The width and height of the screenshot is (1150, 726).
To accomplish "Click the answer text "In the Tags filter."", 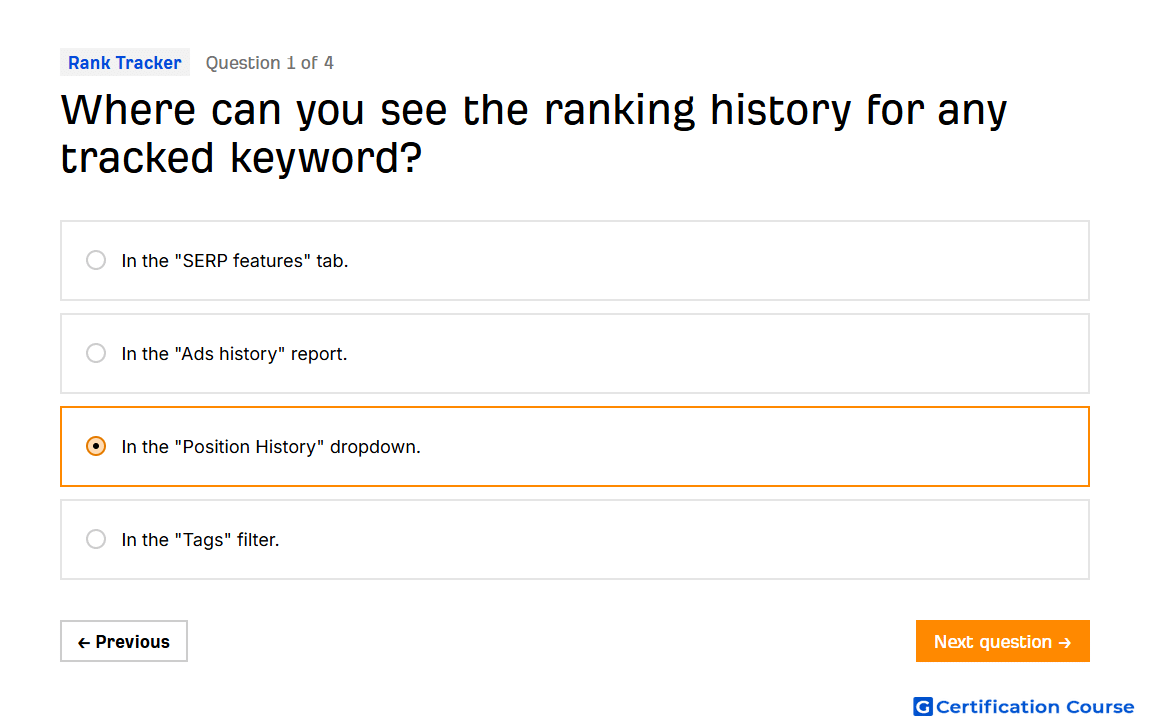I will [x=200, y=540].
